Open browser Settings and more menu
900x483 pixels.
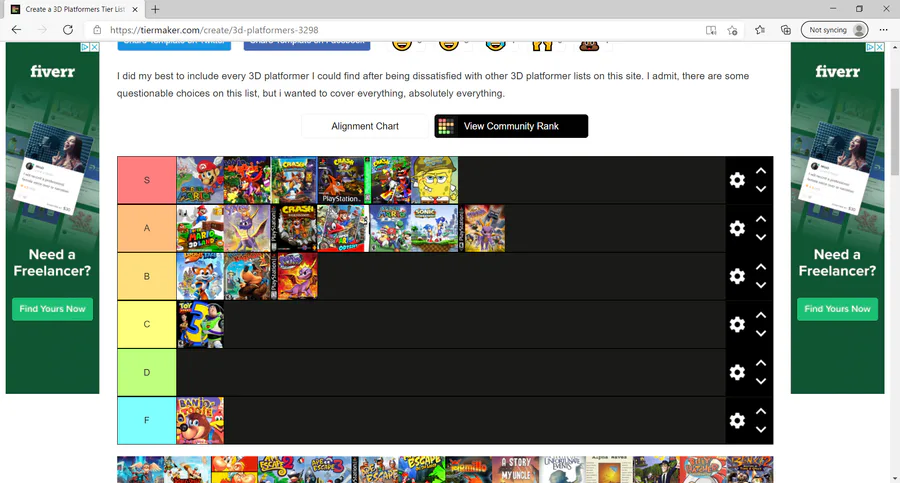click(x=883, y=30)
